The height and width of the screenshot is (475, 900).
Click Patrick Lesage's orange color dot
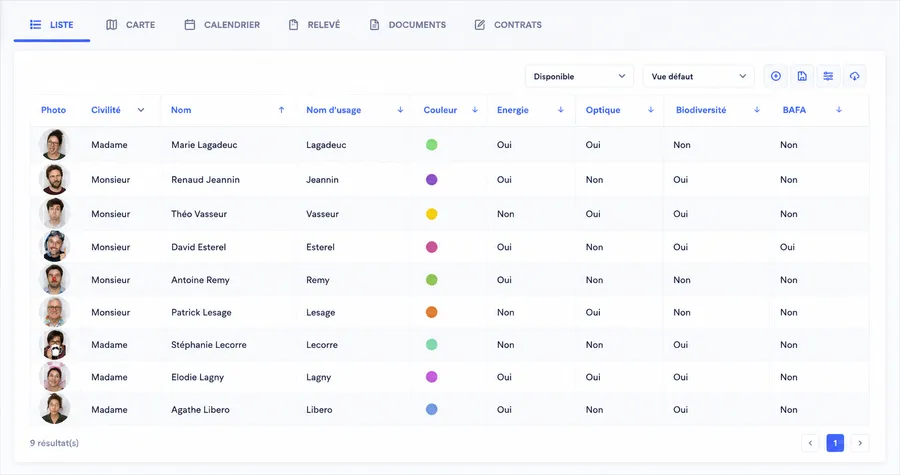tap(432, 312)
